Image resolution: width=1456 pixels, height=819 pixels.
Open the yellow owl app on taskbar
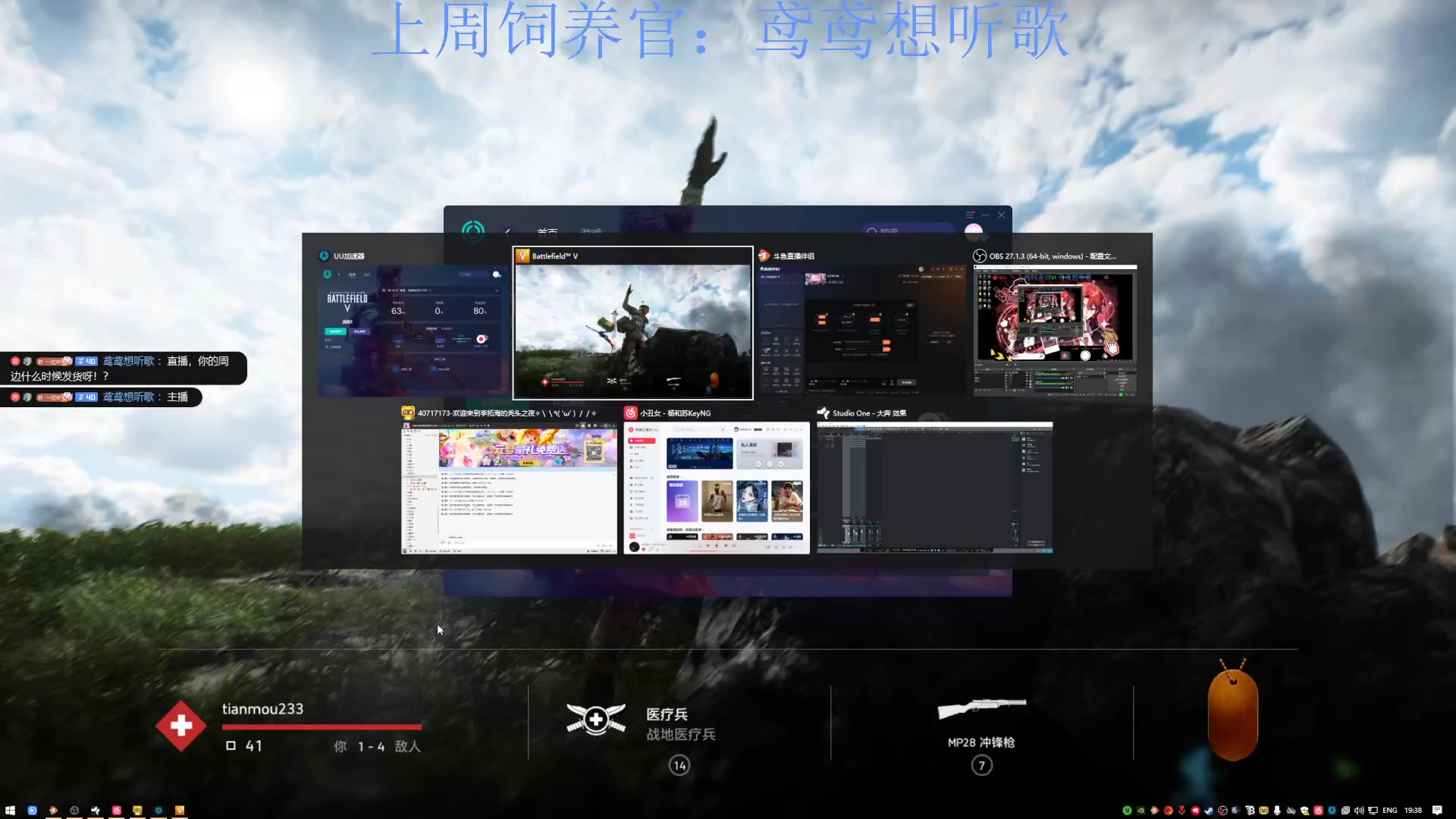pos(137,810)
